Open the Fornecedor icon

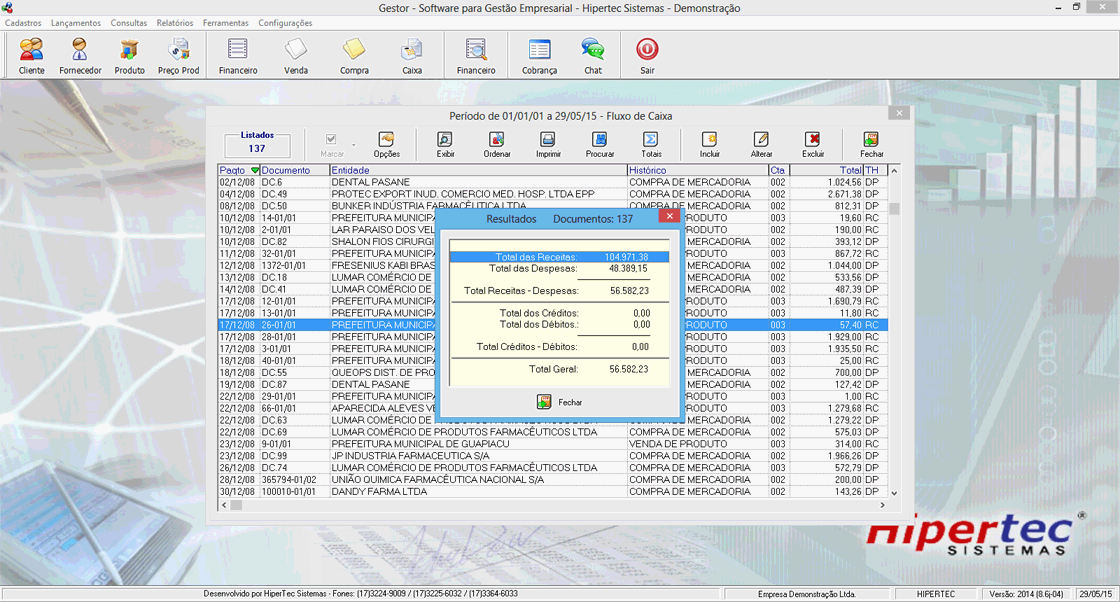(80, 56)
